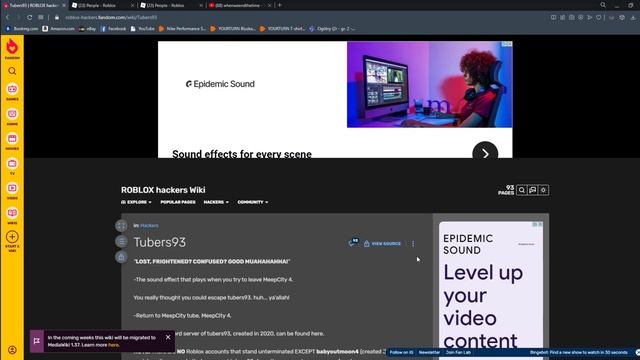Click the View Source button

point(382,244)
